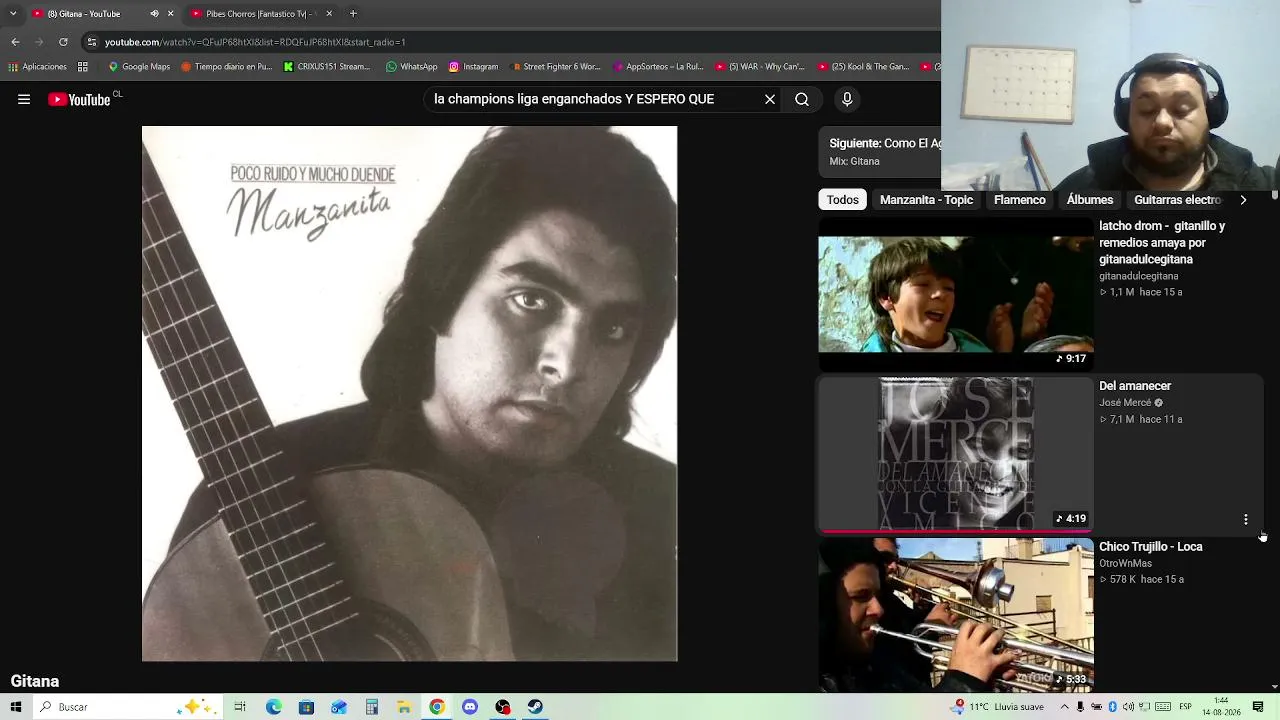Open File Explorer from the taskbar
This screenshot has height=720, width=1280.
[x=404, y=707]
